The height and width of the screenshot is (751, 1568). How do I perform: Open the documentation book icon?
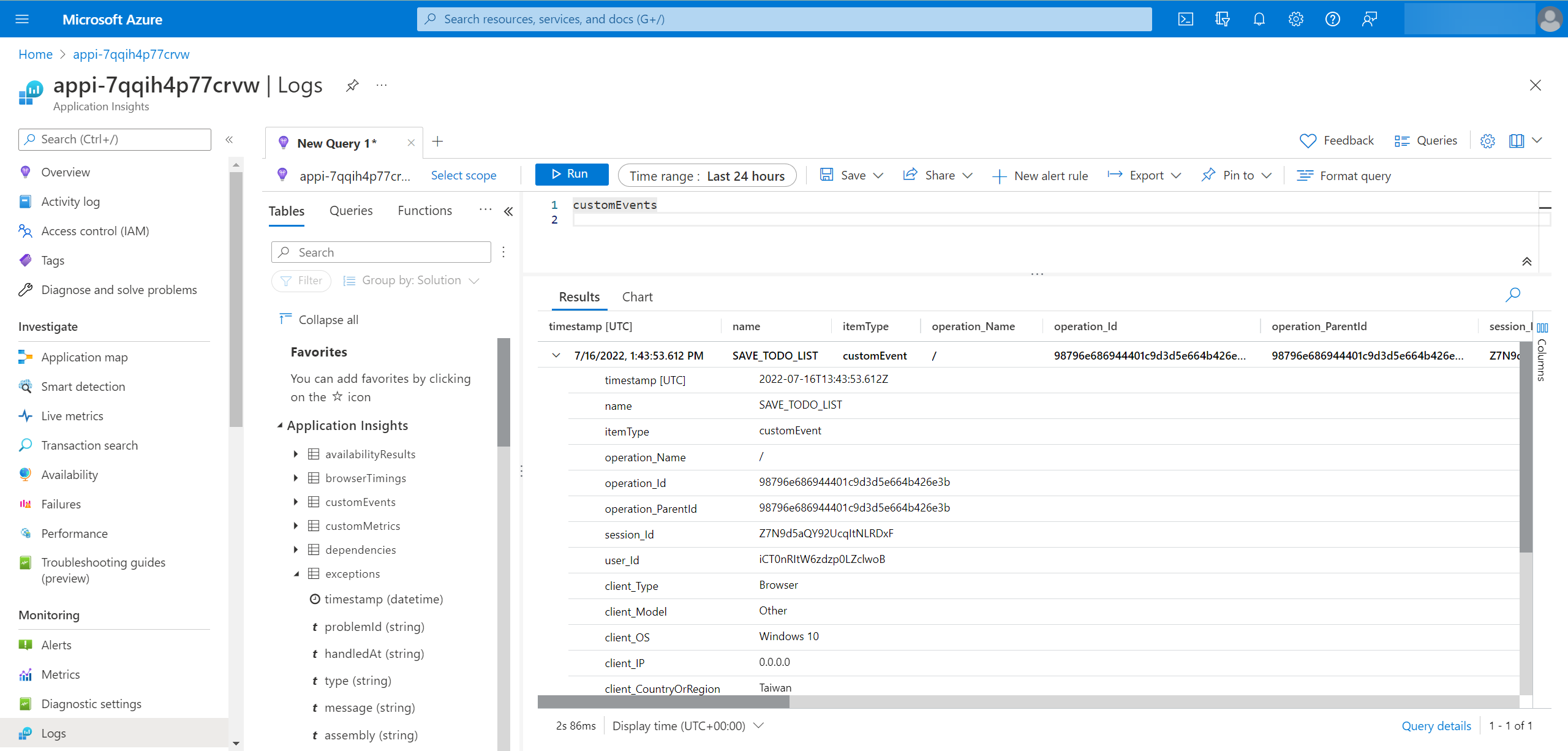[1517, 141]
